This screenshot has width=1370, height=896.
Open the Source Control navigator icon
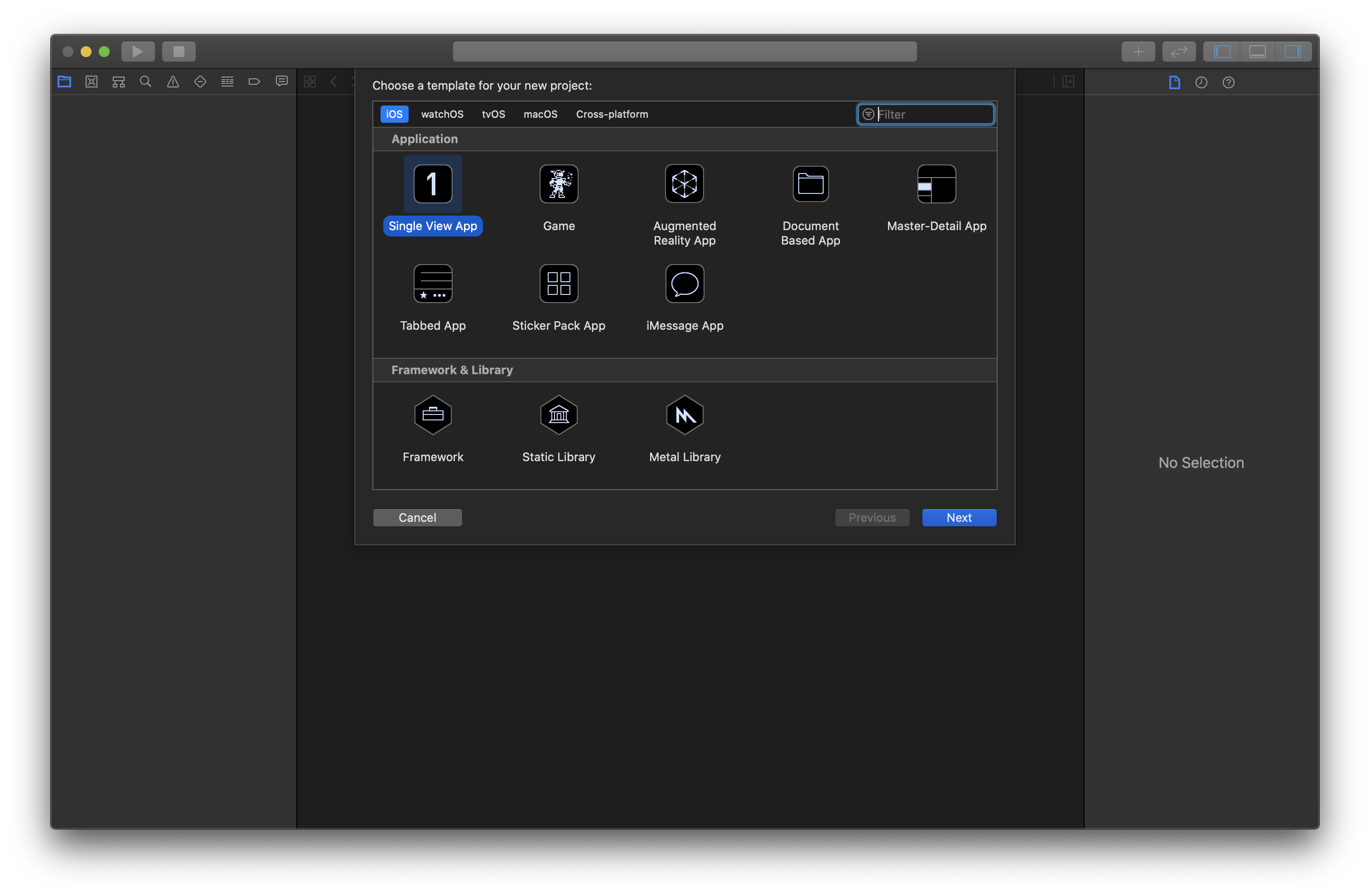pyautogui.click(x=92, y=82)
